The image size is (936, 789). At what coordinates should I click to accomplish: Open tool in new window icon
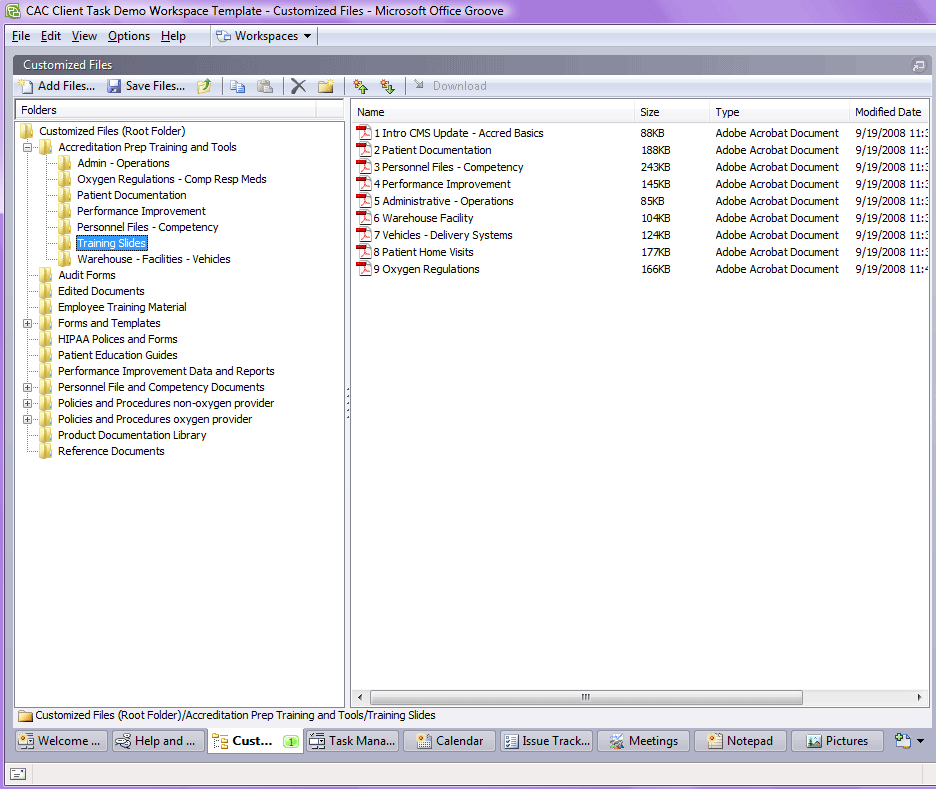(919, 65)
